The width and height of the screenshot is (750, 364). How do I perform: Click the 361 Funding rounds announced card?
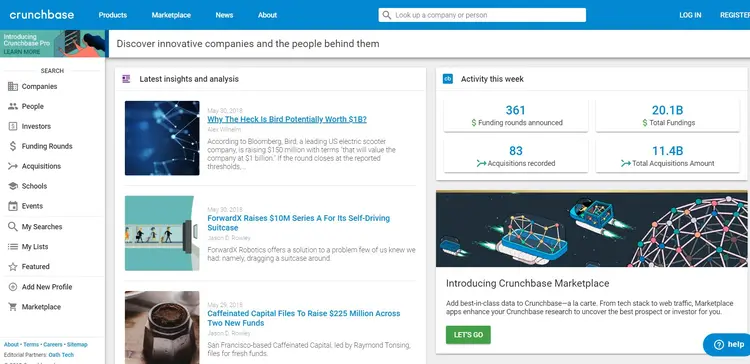(x=516, y=116)
